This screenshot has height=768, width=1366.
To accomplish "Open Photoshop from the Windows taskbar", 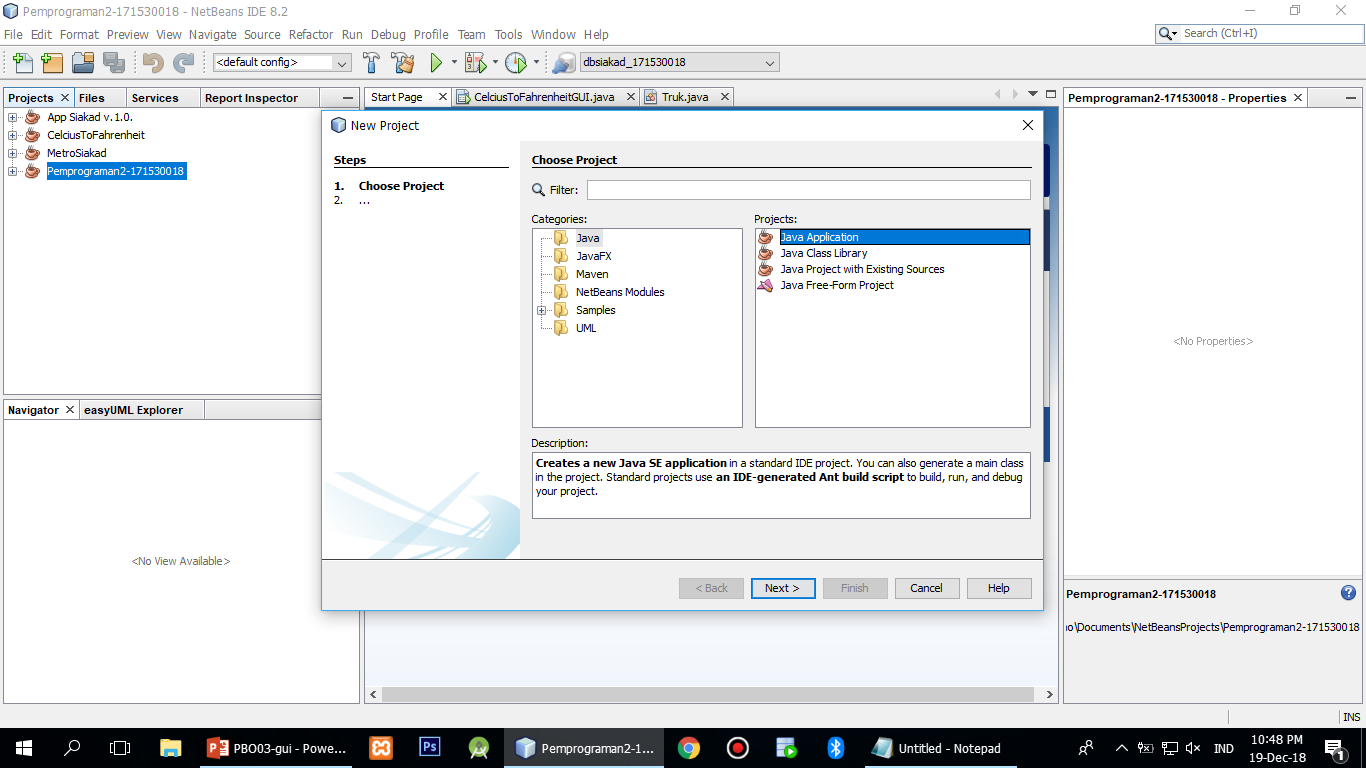I will coord(430,748).
